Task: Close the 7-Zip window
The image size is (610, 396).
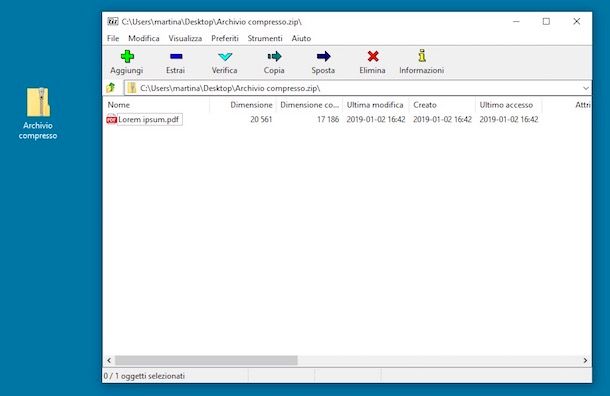Action: click(577, 21)
